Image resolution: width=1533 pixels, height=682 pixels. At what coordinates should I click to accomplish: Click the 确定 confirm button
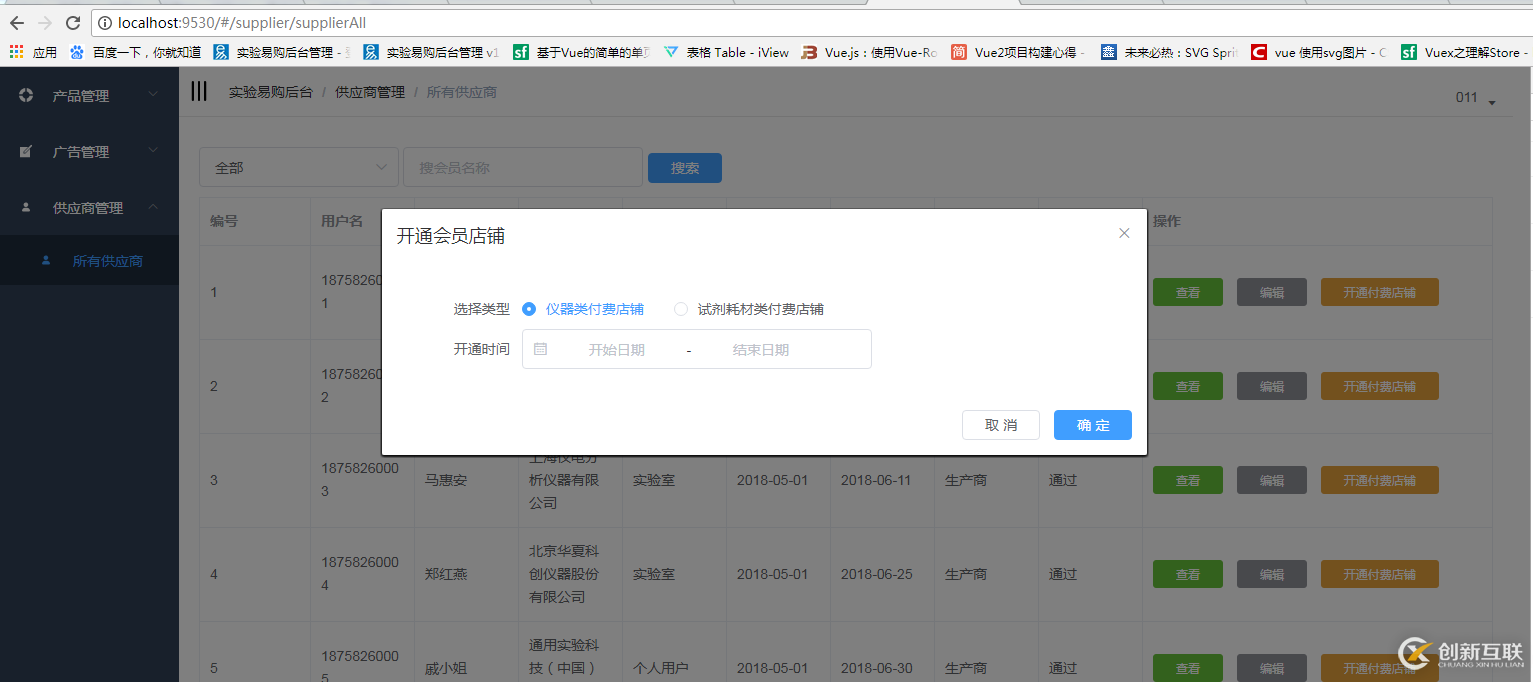pyautogui.click(x=1092, y=424)
